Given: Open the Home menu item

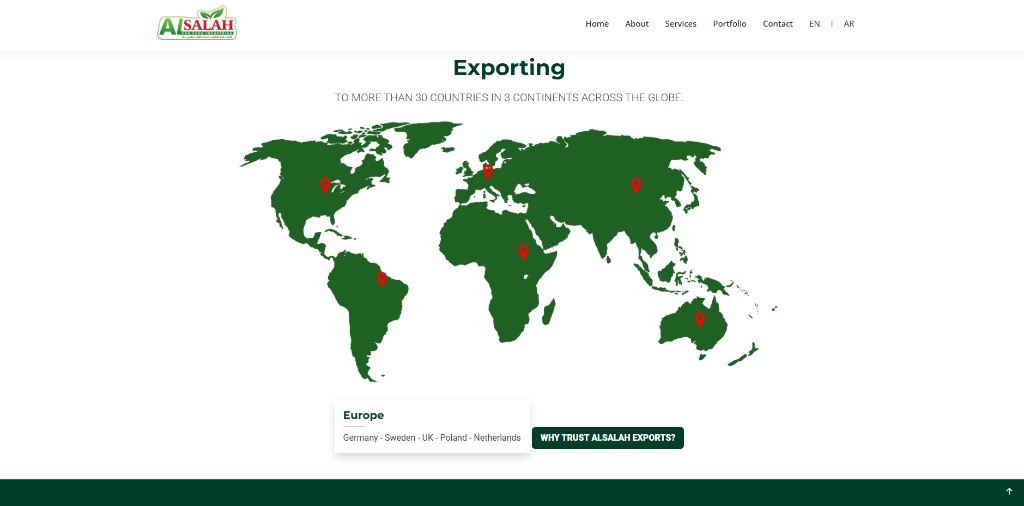Looking at the screenshot, I should [597, 24].
